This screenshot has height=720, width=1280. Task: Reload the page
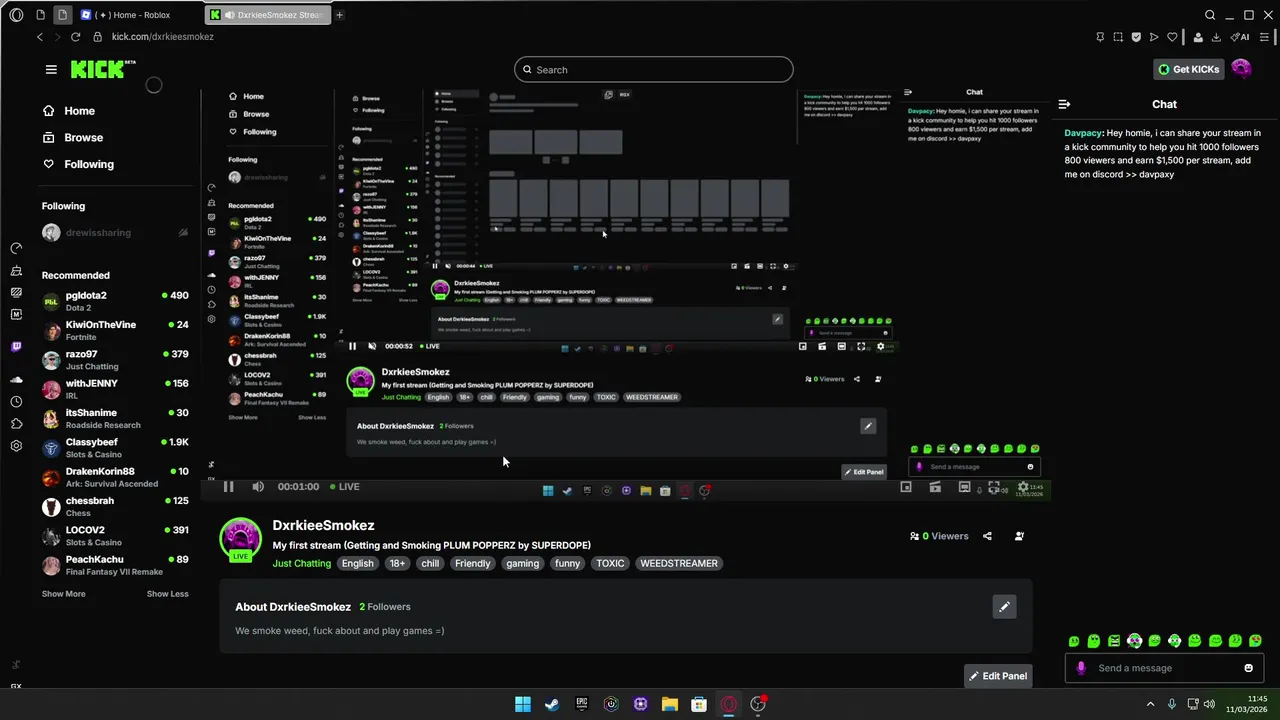tap(75, 37)
